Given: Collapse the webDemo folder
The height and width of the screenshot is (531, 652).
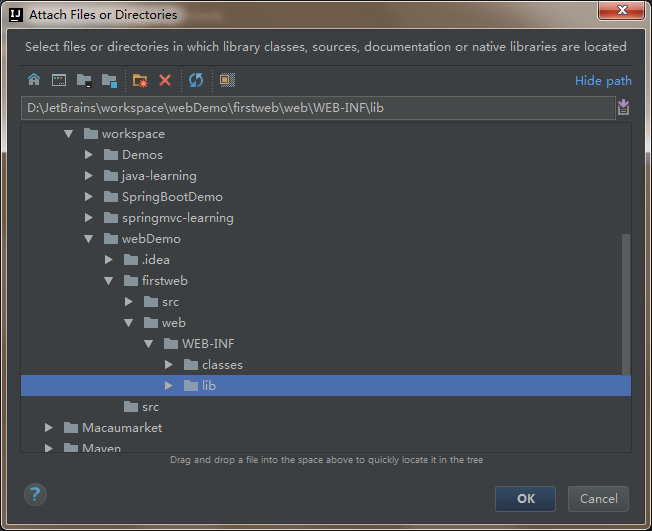Looking at the screenshot, I should pos(89,239).
